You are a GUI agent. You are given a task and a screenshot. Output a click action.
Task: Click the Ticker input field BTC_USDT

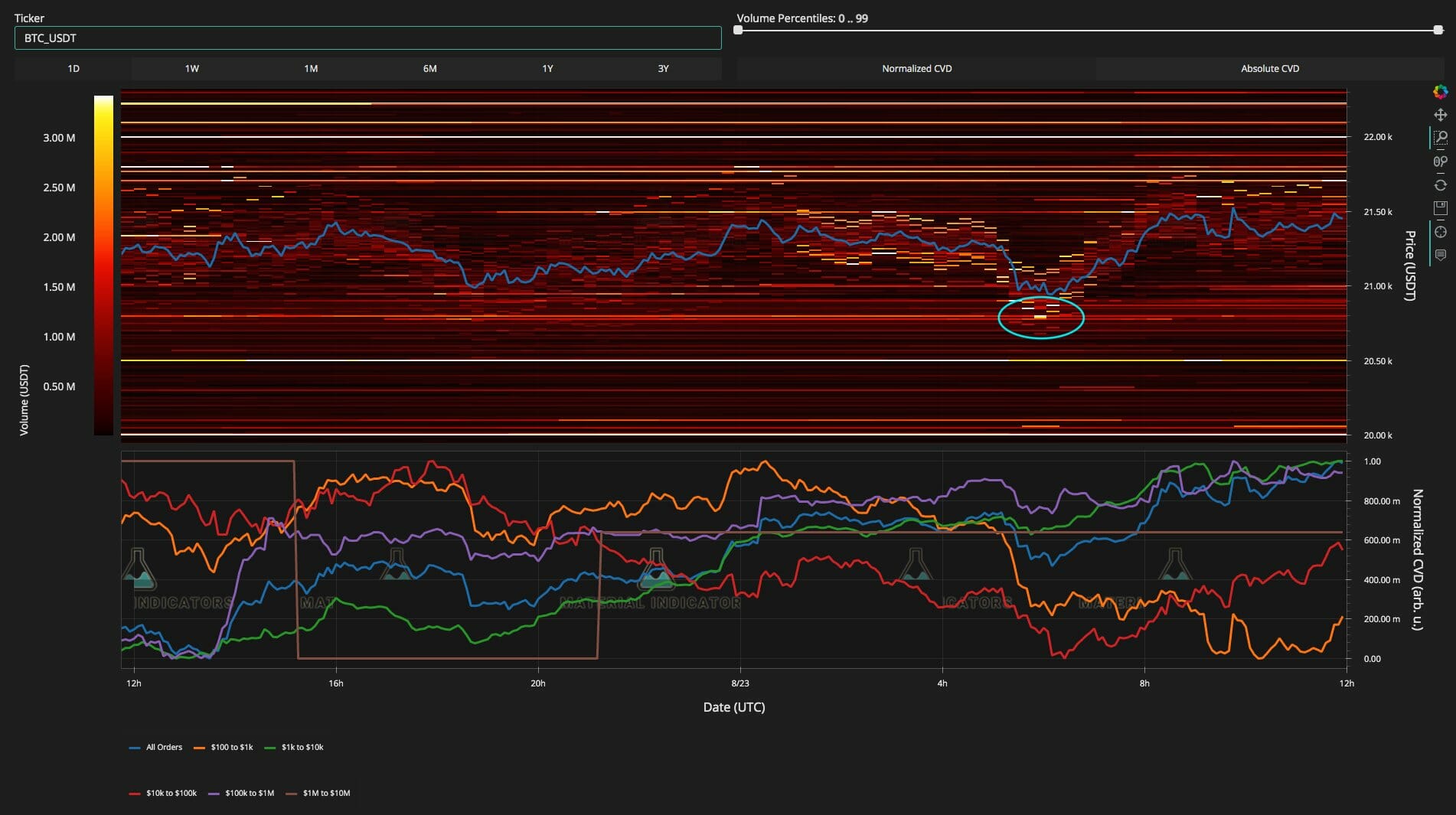(x=368, y=38)
